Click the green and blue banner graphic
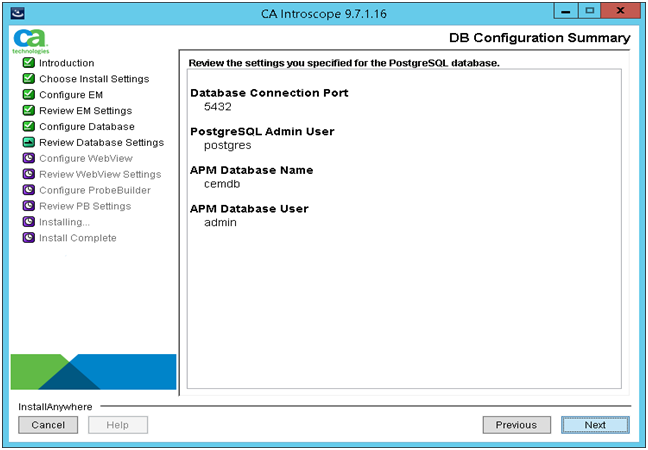648x450 pixels. point(93,371)
